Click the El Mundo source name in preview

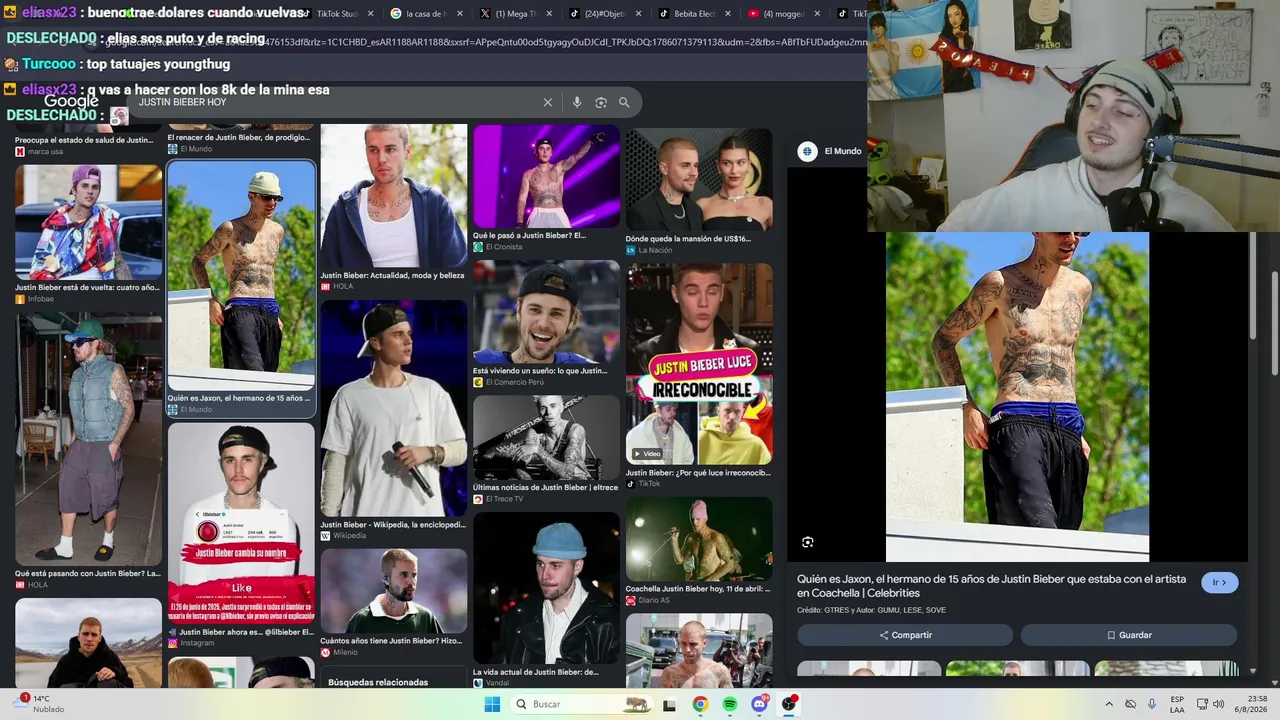point(843,151)
